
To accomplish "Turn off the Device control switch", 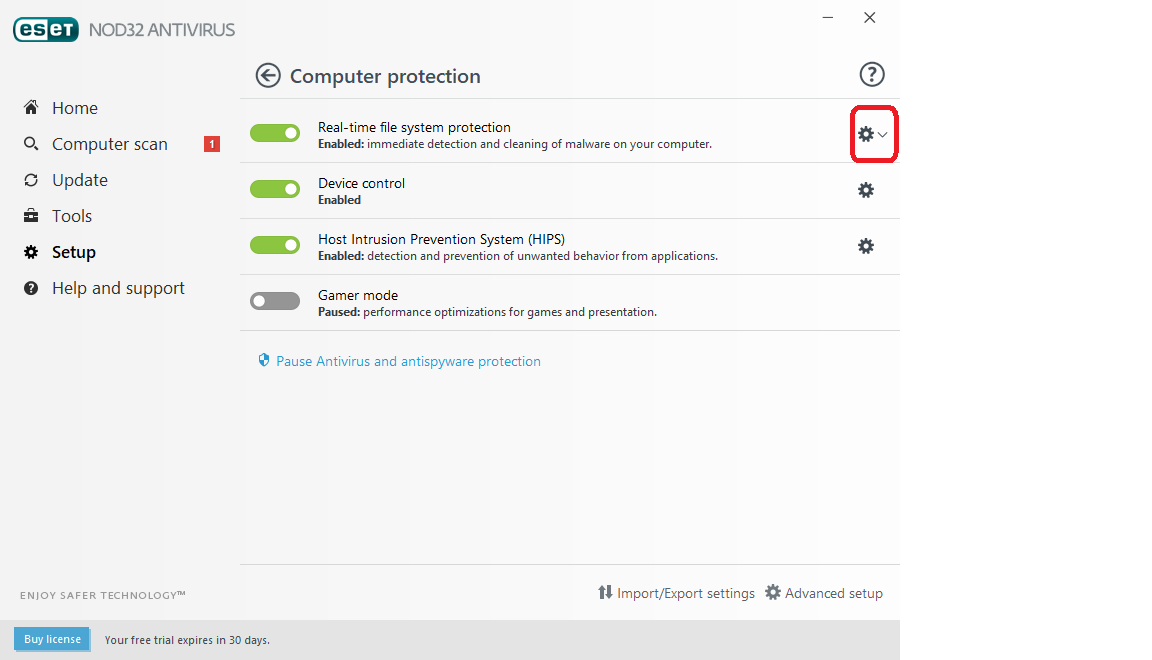I will 275,189.
